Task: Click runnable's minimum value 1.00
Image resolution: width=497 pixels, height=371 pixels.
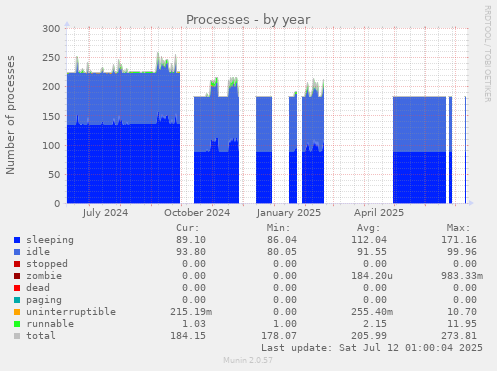Action: point(285,324)
